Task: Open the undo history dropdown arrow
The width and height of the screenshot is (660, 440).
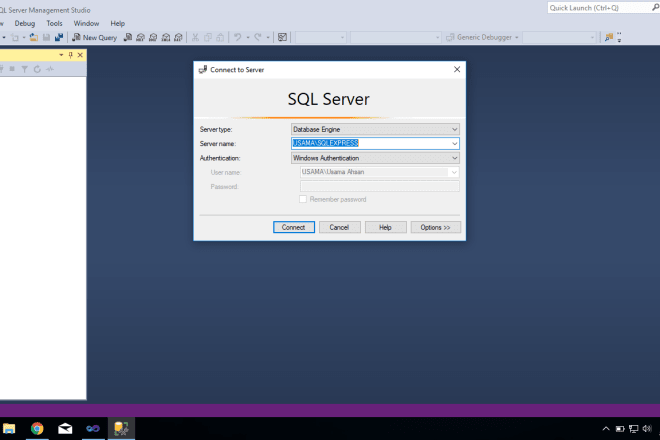Action: tap(248, 37)
